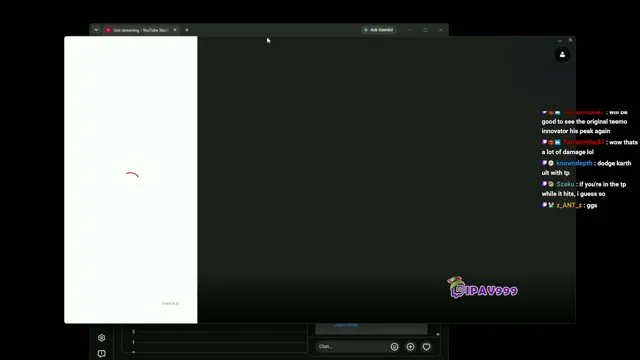Focus the Chat message input field
This screenshot has width=640, height=360.
pyautogui.click(x=353, y=347)
